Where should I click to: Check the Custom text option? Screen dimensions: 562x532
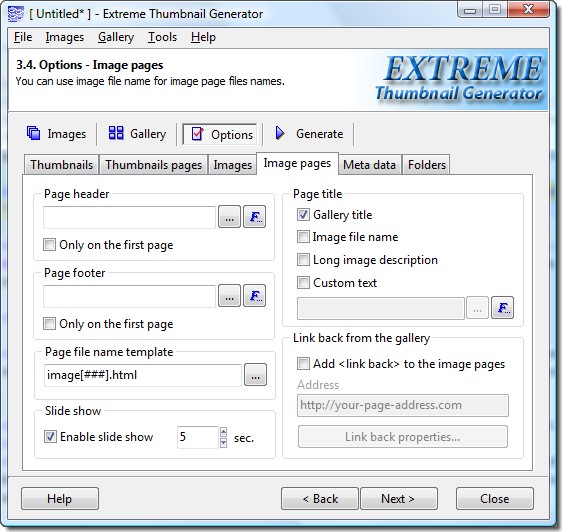click(303, 283)
